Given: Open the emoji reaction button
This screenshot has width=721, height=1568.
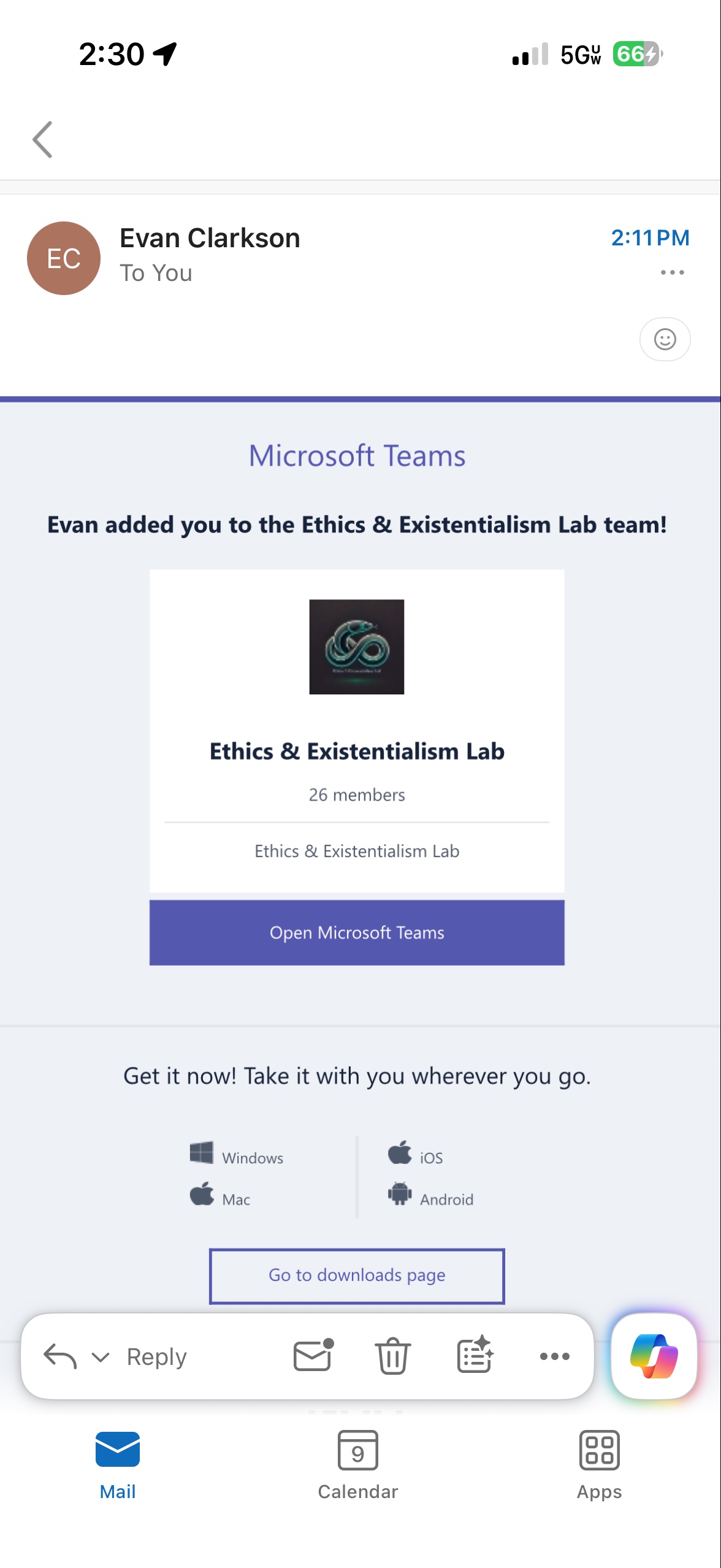Looking at the screenshot, I should 665,339.
